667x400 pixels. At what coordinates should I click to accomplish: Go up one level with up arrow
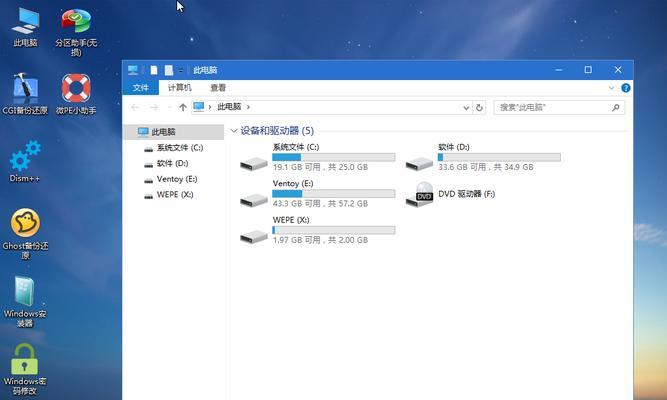[x=183, y=107]
